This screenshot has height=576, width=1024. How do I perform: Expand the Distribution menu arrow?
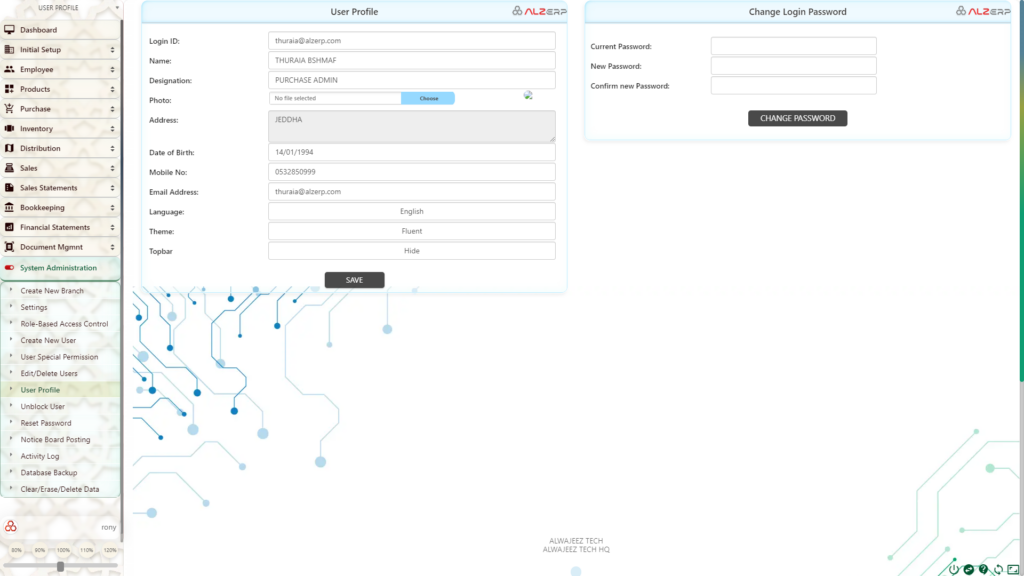click(112, 148)
